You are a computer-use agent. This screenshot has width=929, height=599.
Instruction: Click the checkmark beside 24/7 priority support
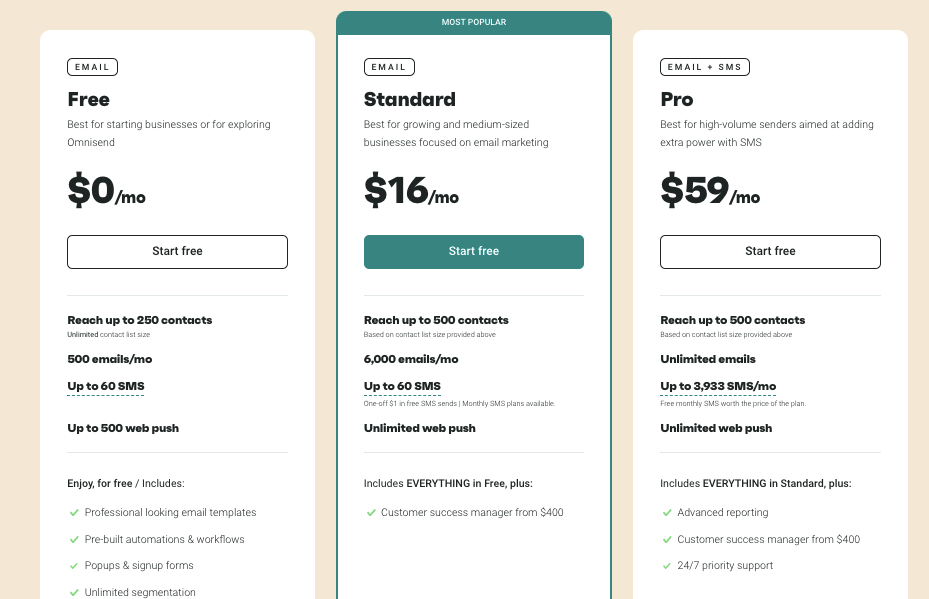pos(667,565)
